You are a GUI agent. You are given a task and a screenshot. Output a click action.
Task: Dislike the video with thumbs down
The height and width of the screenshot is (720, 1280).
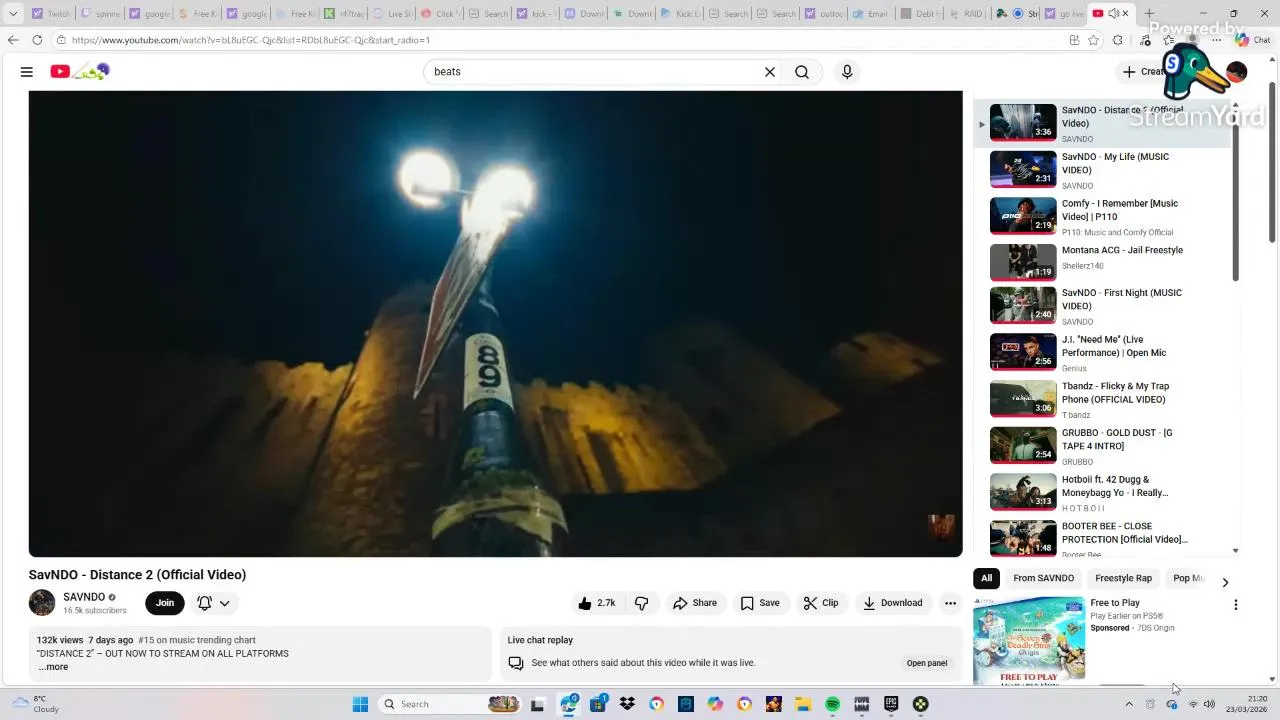coord(642,603)
